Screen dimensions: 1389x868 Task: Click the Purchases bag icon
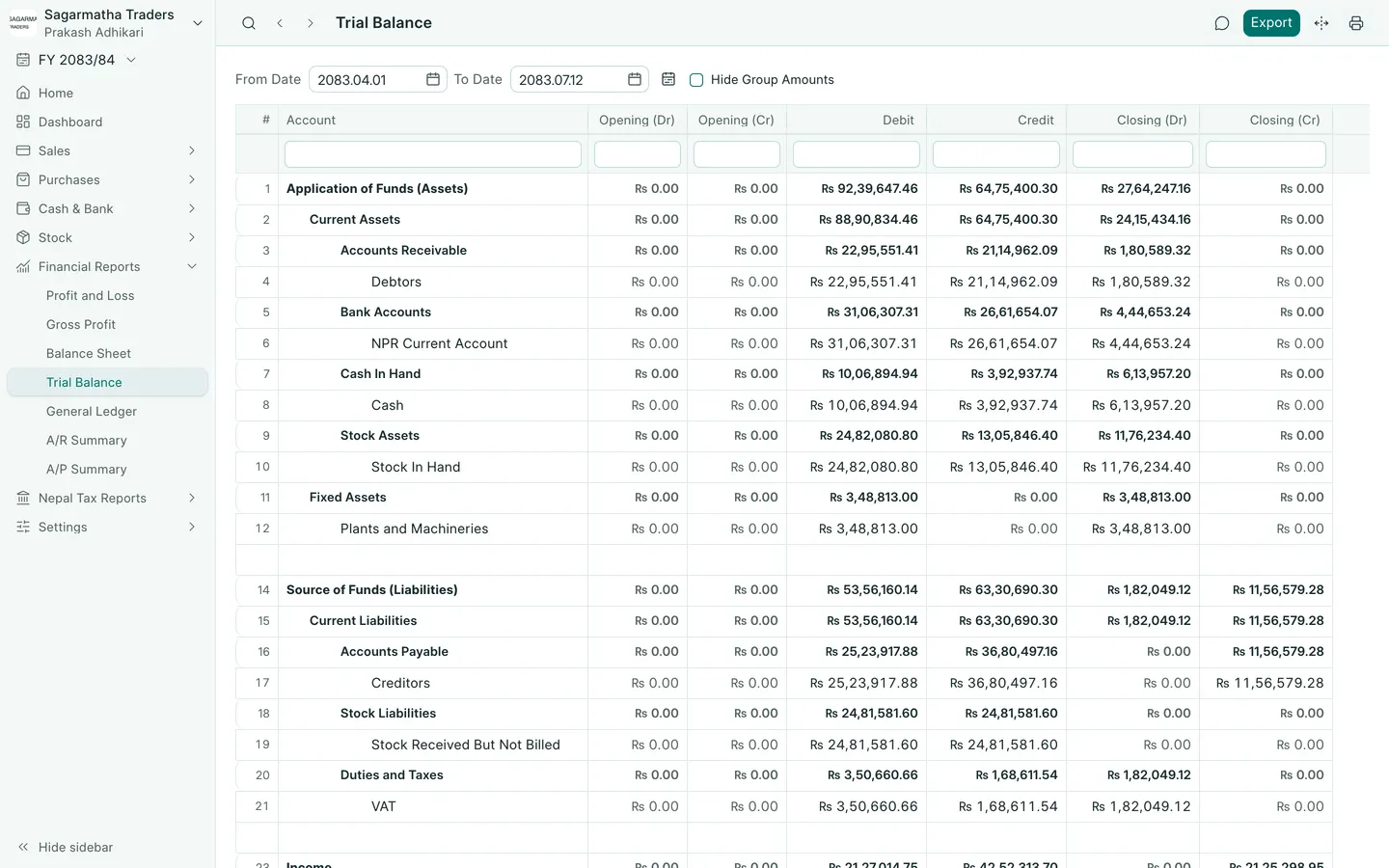23,179
